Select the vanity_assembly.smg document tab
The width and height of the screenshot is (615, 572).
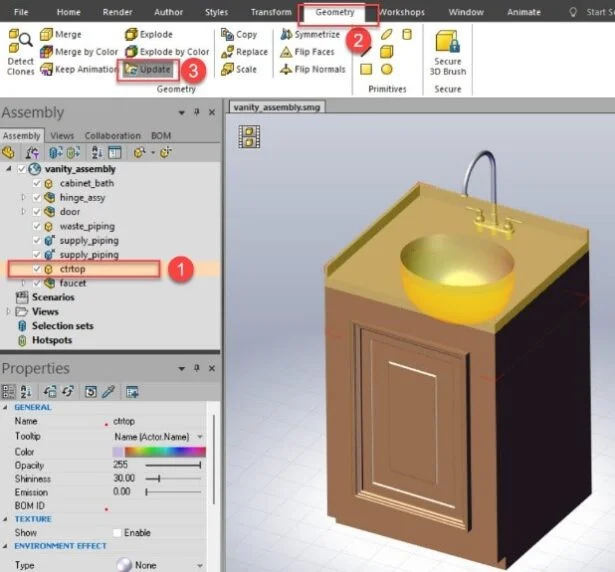pyautogui.click(x=277, y=107)
